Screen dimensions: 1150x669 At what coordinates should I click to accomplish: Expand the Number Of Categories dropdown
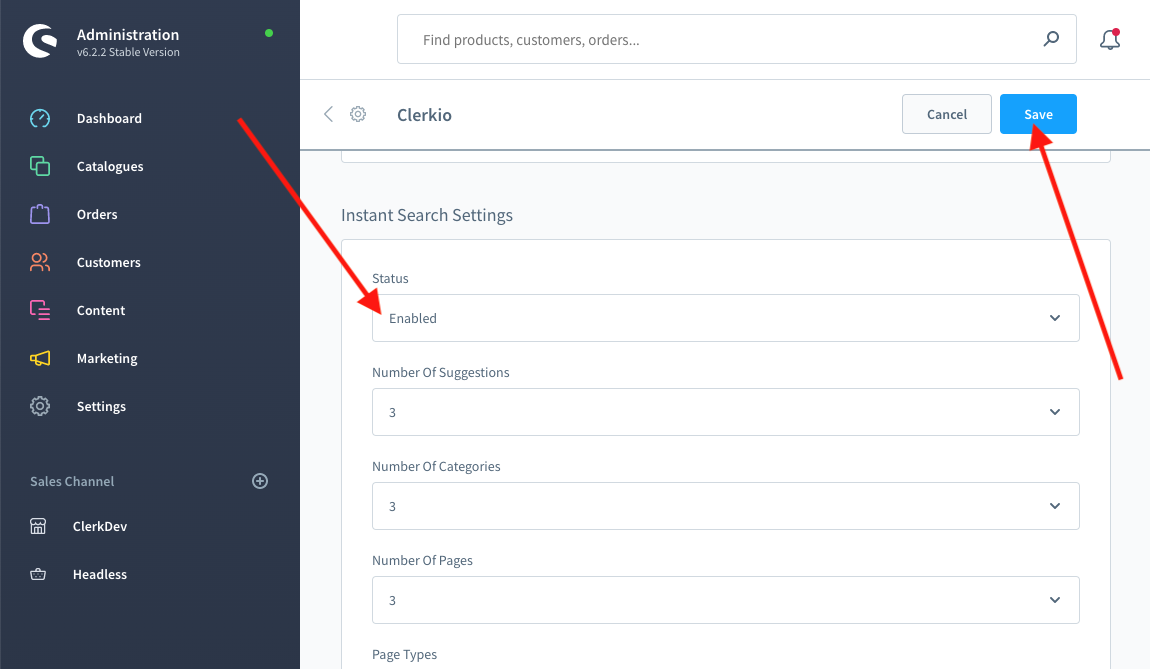(725, 506)
